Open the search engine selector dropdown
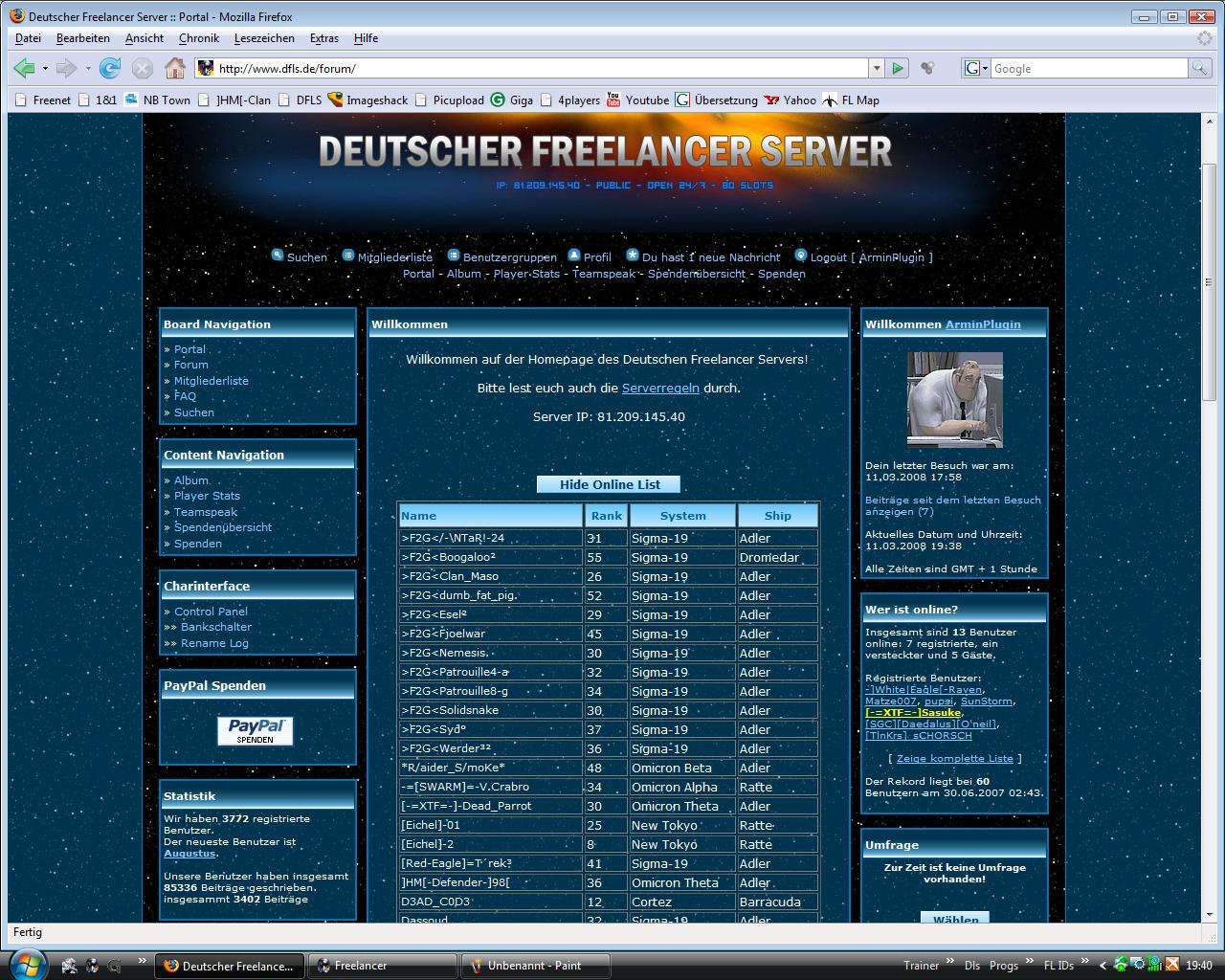This screenshot has height=980, width=1225. tap(976, 68)
